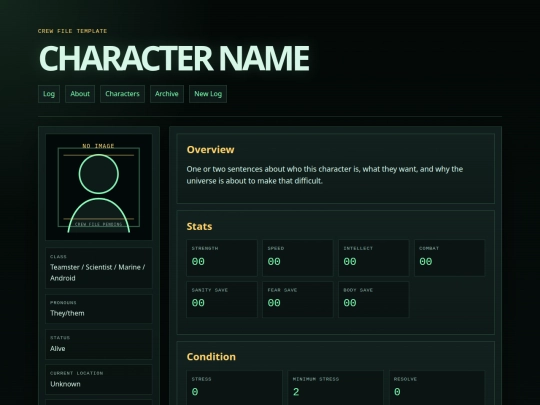Visit the Archive link

click(167, 94)
